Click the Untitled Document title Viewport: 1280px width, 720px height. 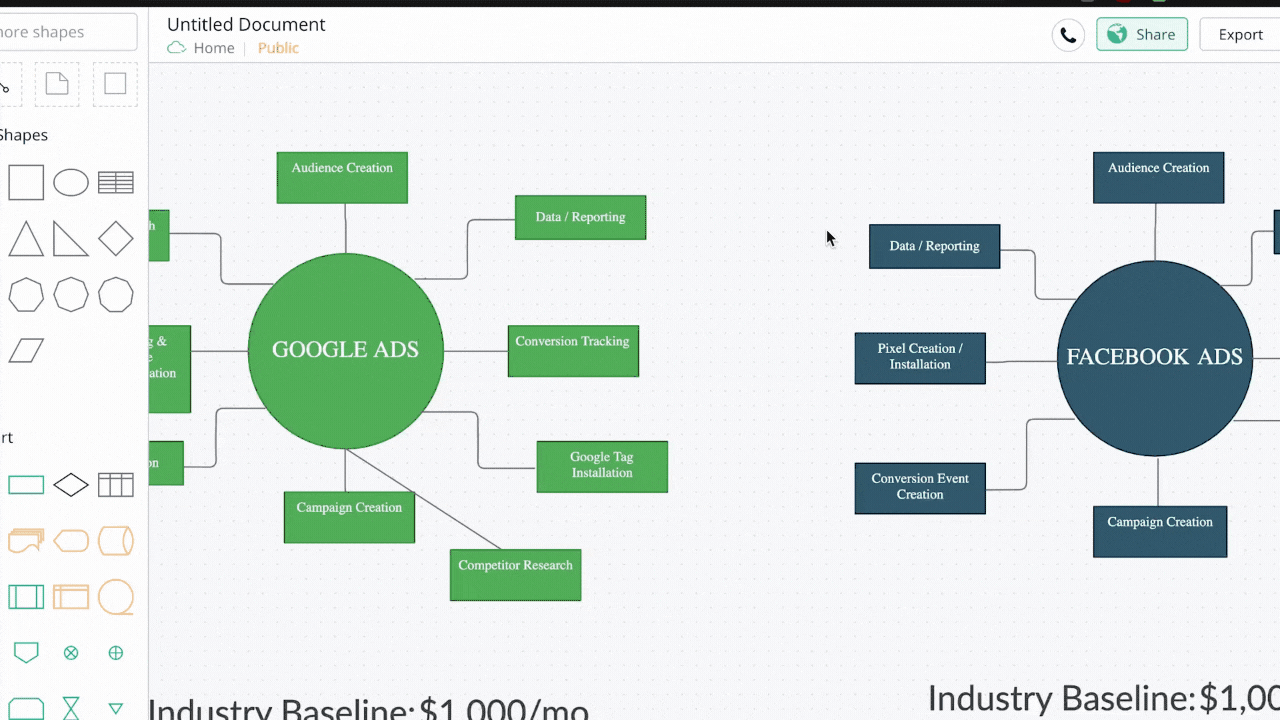246,24
